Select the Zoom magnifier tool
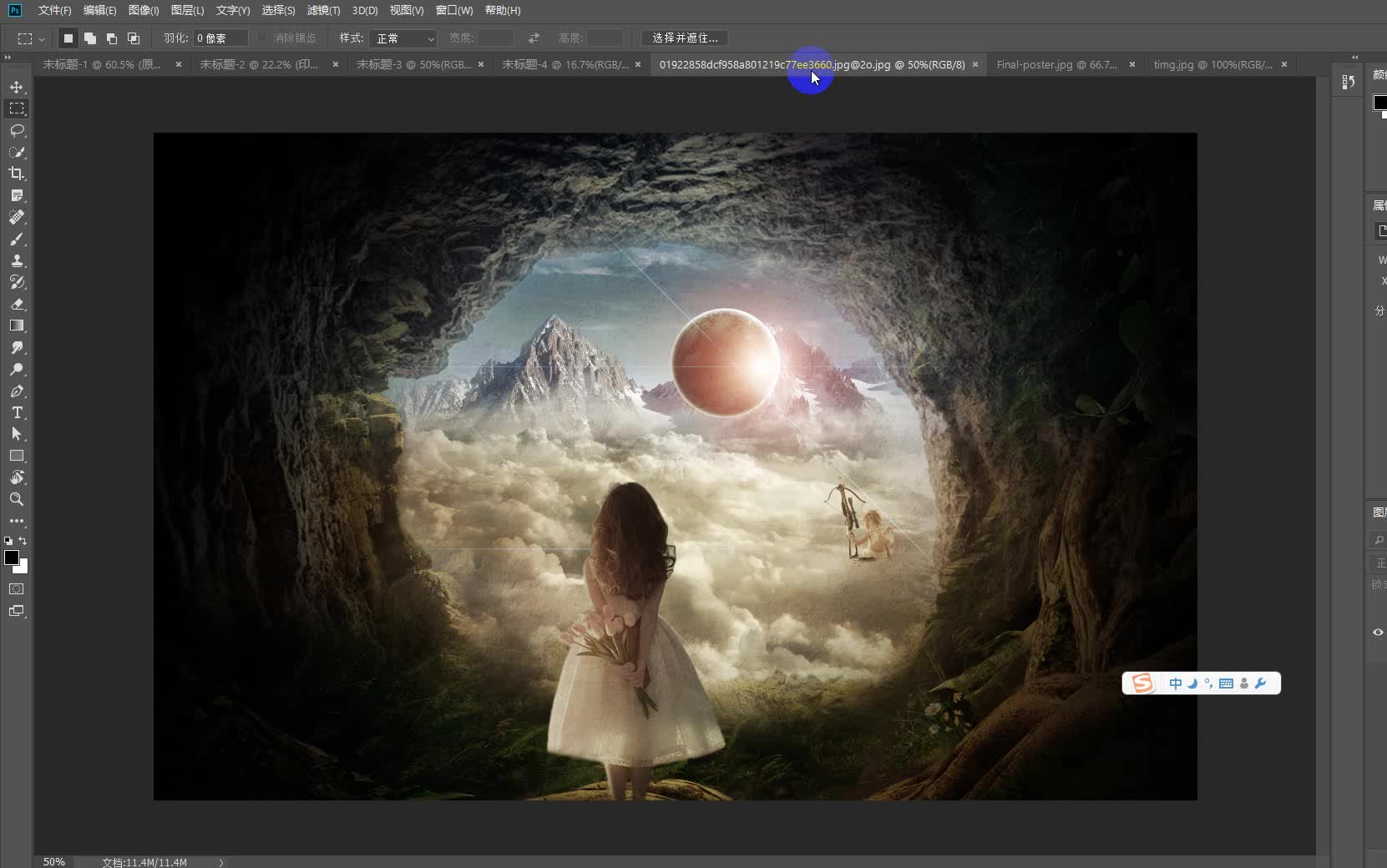 point(17,499)
